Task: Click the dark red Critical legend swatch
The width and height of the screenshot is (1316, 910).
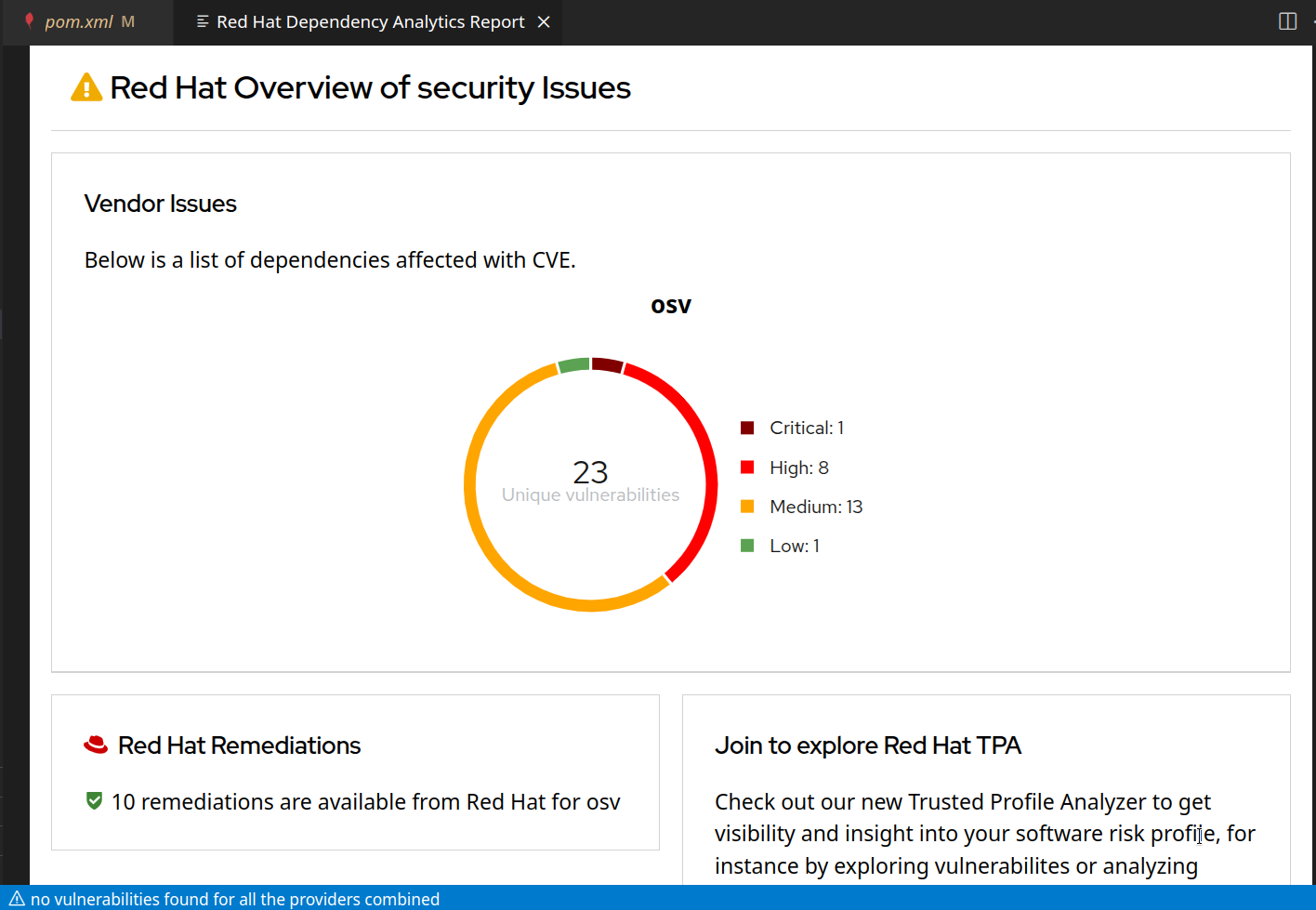Action: pyautogui.click(x=747, y=428)
